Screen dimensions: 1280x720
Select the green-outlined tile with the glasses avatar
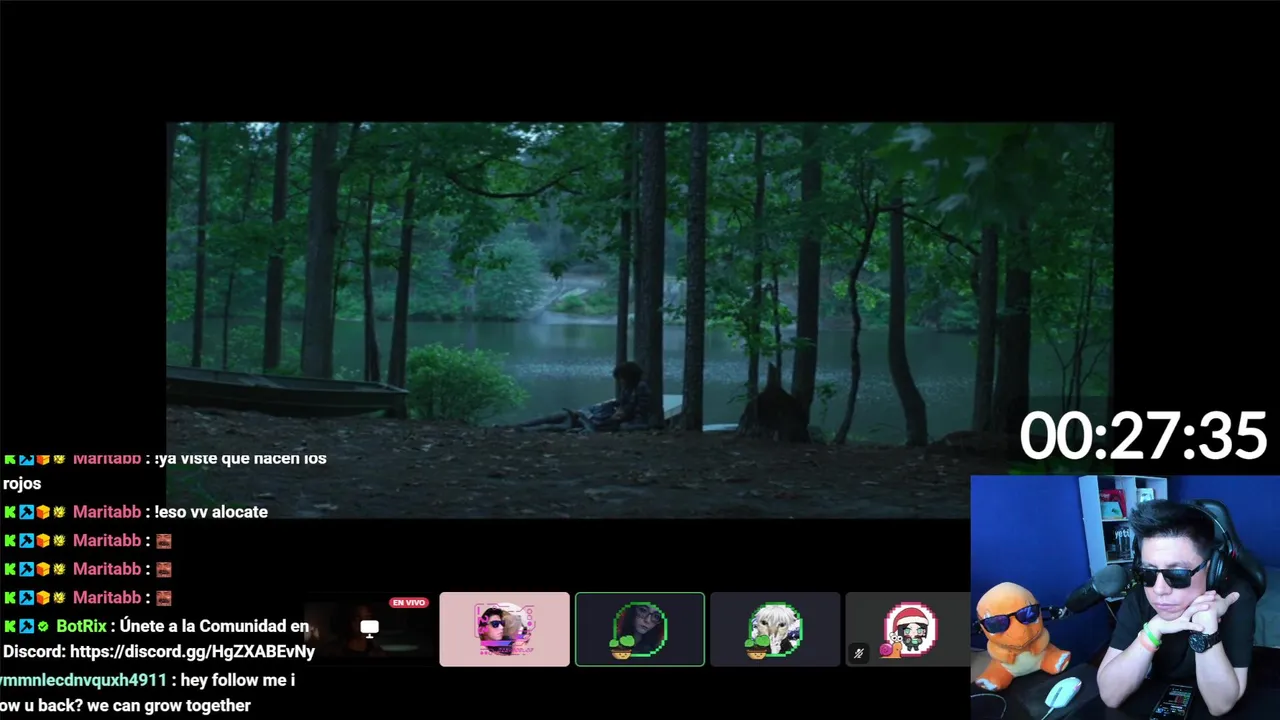point(640,629)
